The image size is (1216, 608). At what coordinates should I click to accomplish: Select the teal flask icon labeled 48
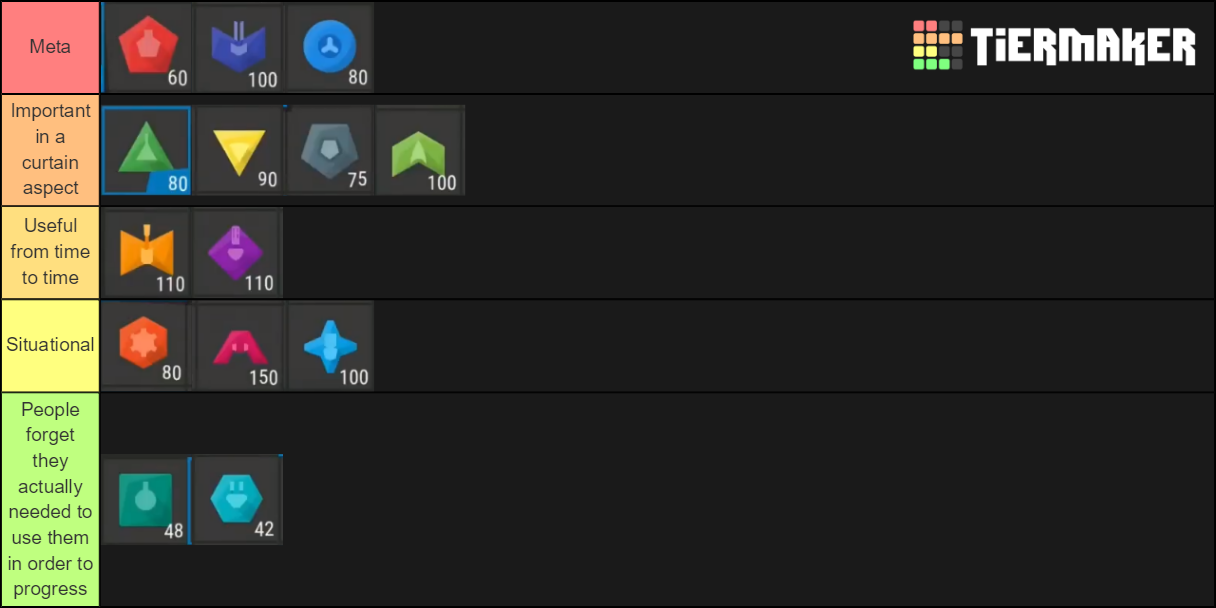click(147, 497)
